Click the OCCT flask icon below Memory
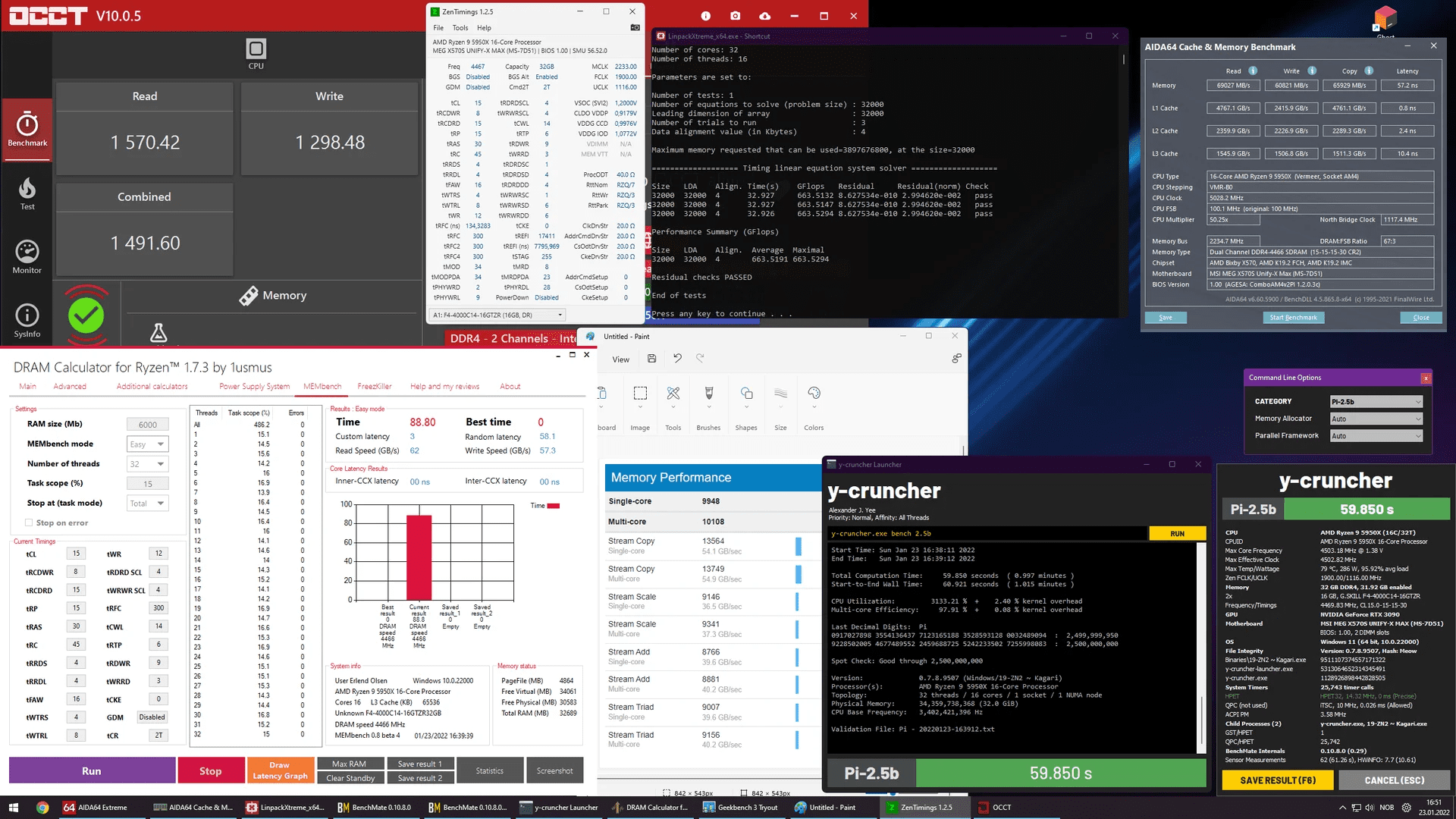This screenshot has height=819, width=1456. tap(158, 332)
